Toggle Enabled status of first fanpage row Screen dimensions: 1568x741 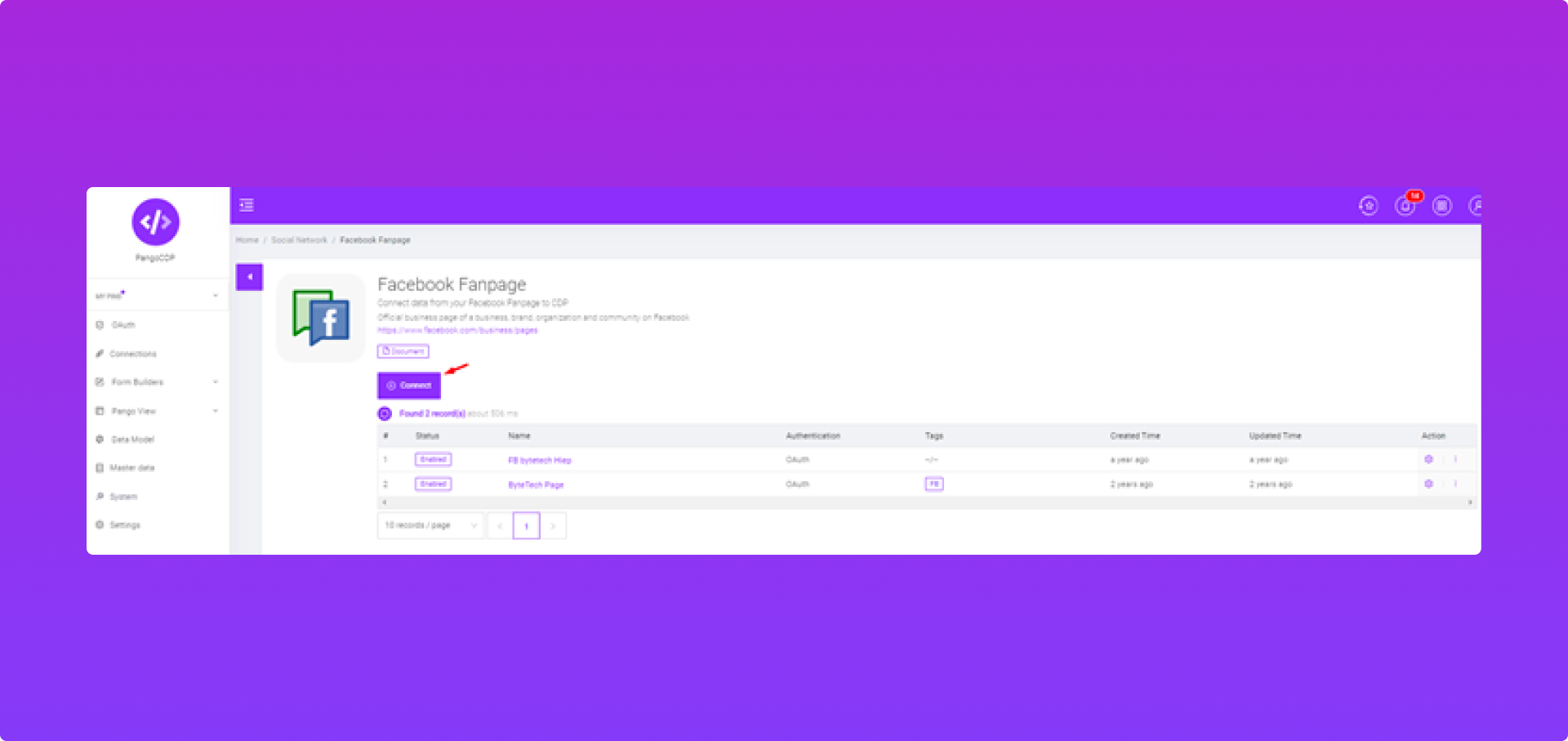click(x=433, y=459)
